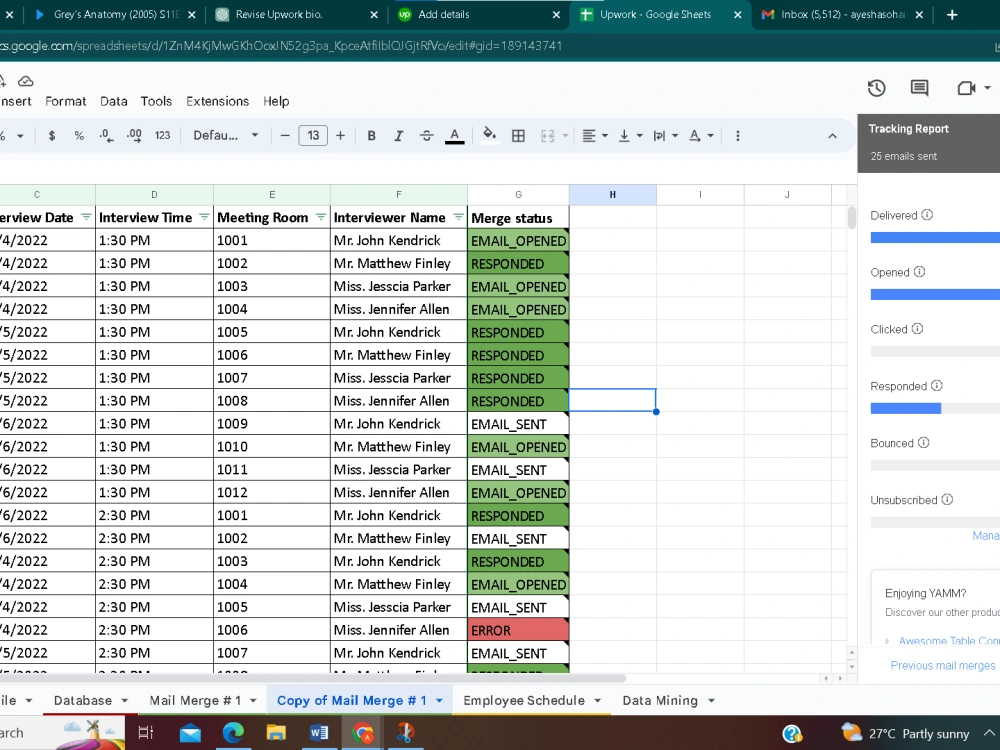Open the Format menu
1000x750 pixels.
66,101
